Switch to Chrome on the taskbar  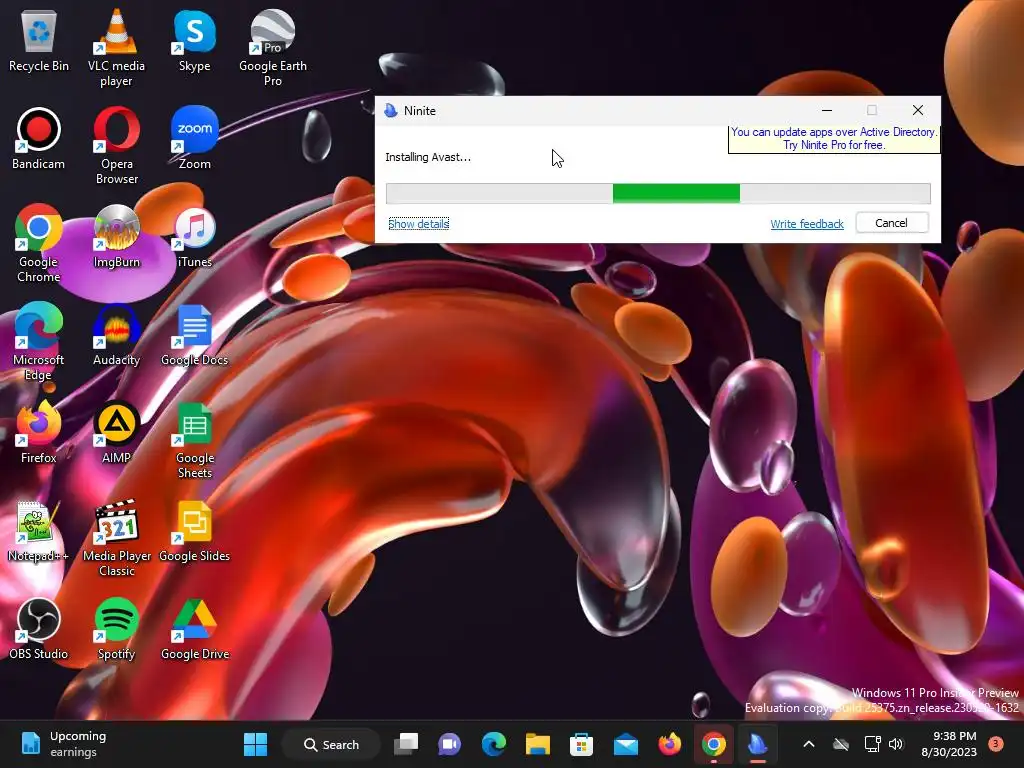[x=714, y=744]
